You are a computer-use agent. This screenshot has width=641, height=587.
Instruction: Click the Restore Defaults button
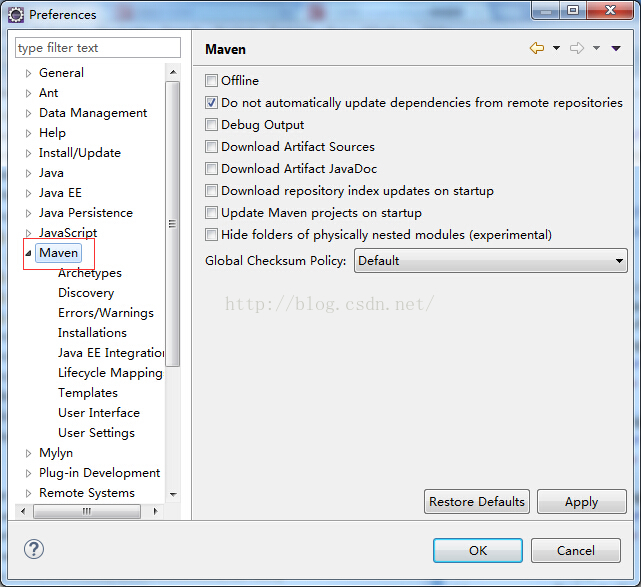pyautogui.click(x=477, y=502)
